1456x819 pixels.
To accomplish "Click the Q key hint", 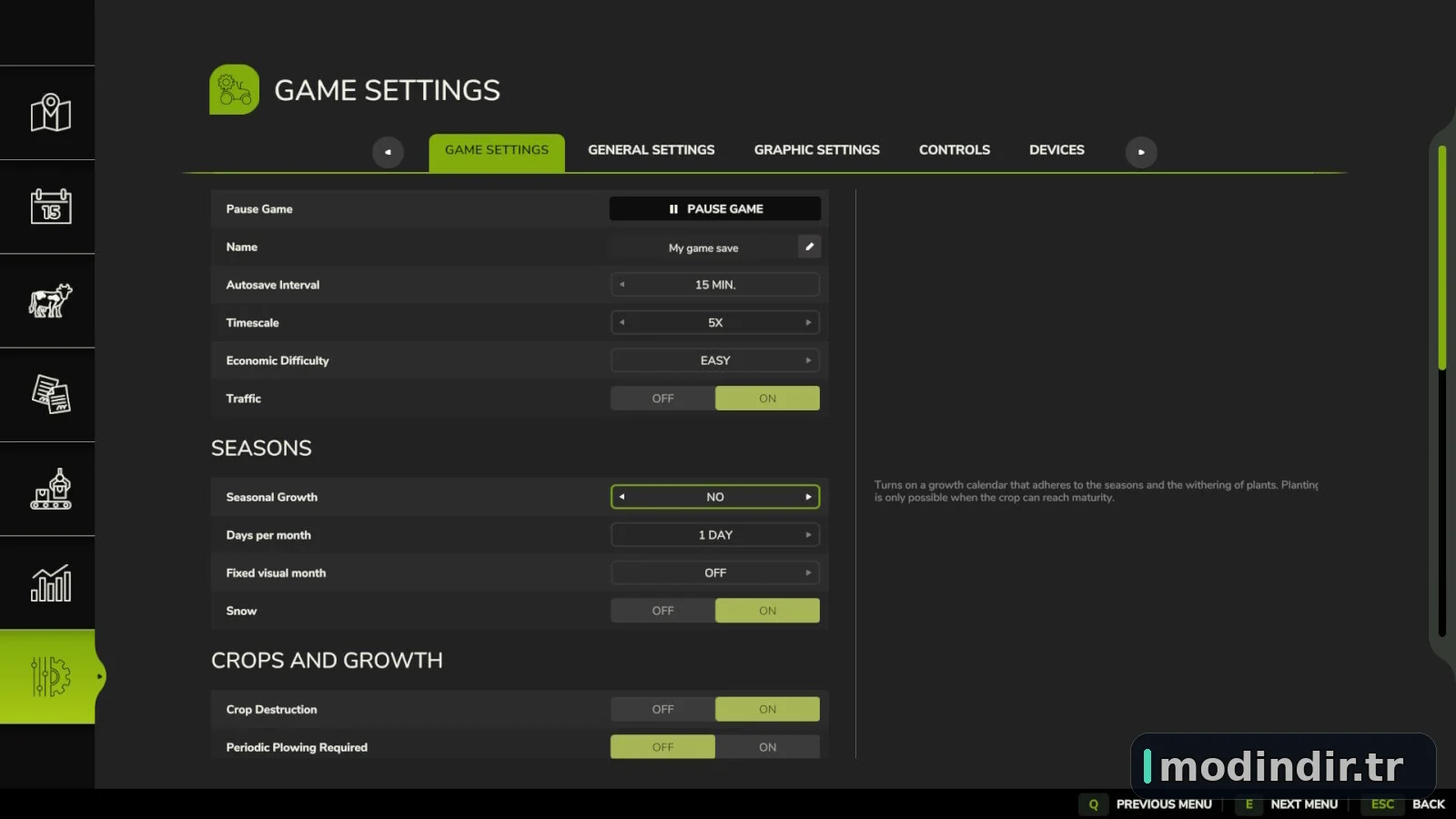I will (x=1094, y=804).
